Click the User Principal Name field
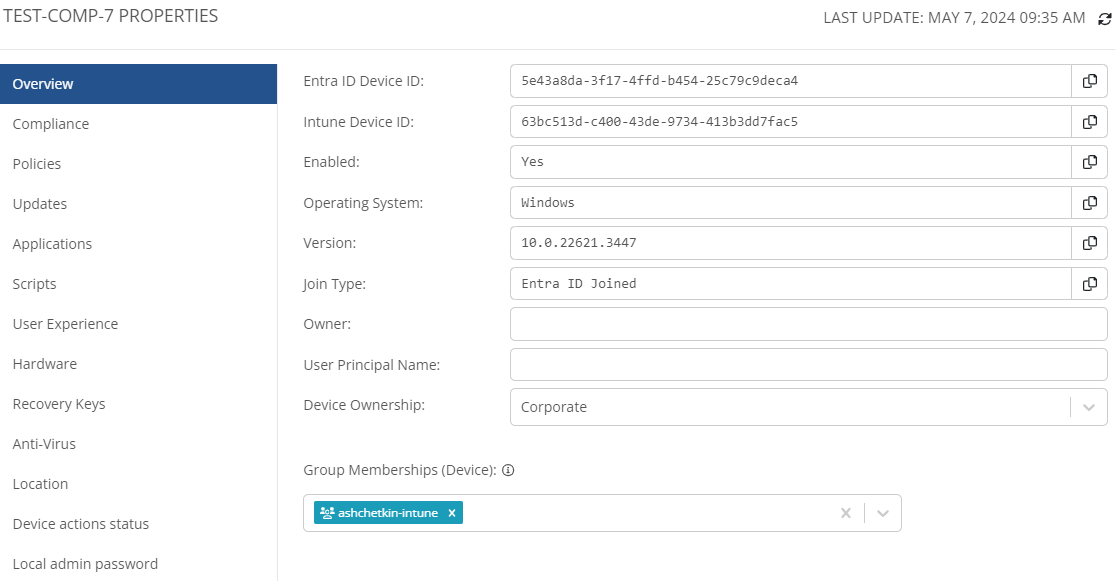 pos(809,365)
